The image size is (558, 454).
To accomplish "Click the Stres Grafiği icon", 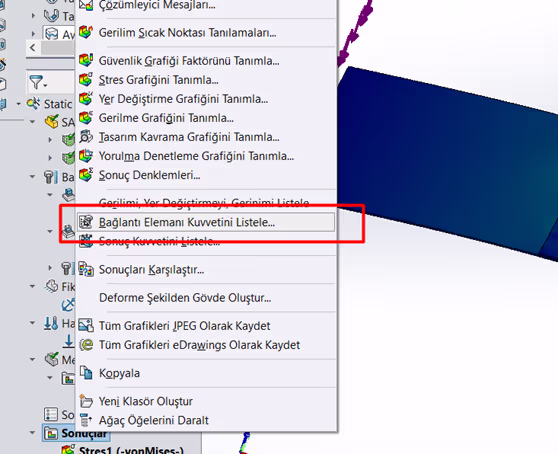I will coord(86,79).
